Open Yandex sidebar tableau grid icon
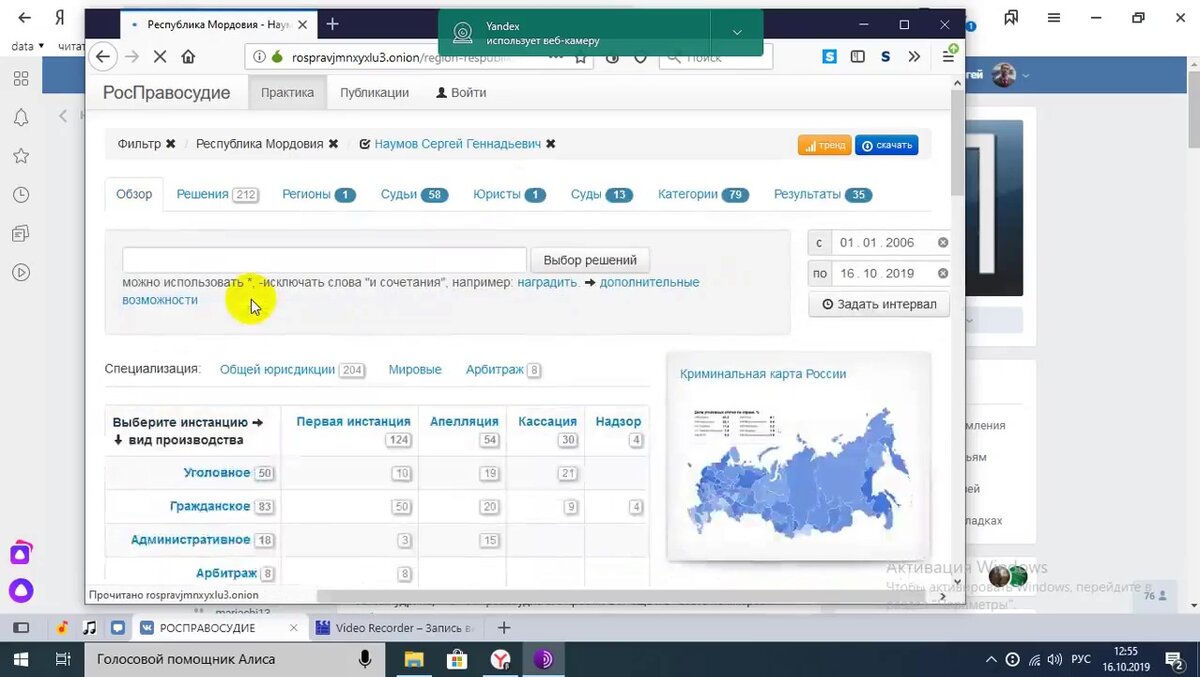Image resolution: width=1200 pixels, height=677 pixels. [21, 78]
